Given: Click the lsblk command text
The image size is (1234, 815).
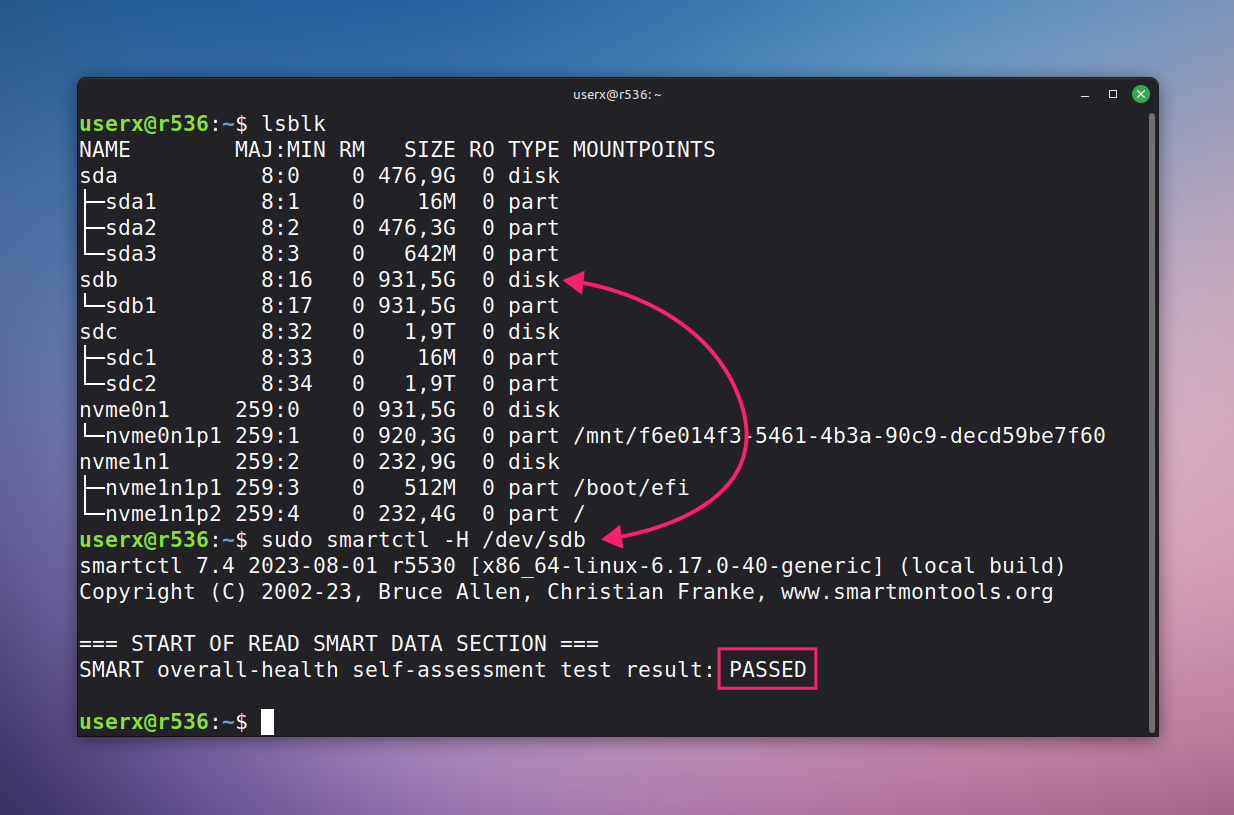Looking at the screenshot, I should [x=293, y=124].
